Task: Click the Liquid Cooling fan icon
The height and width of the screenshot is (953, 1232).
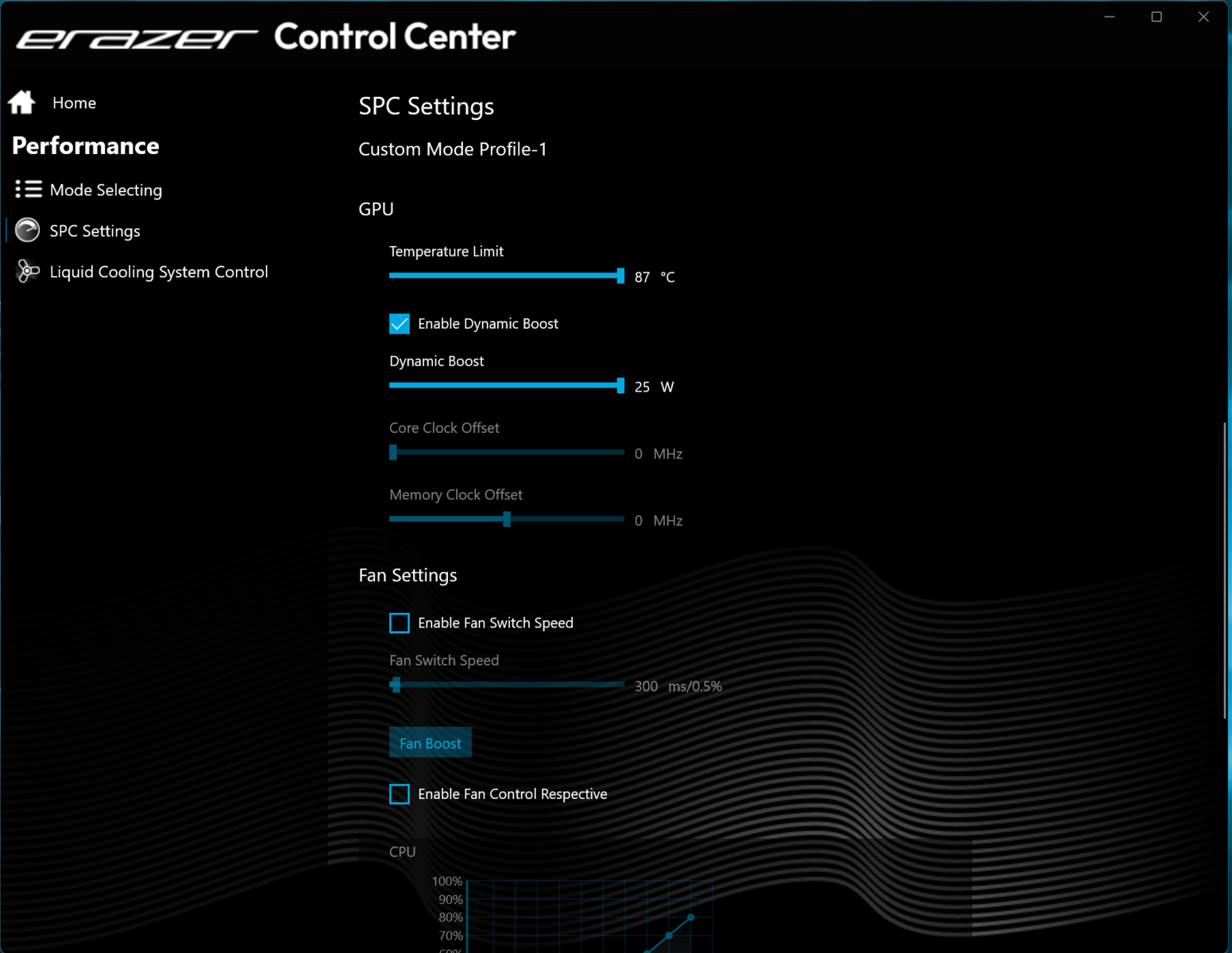Action: pos(28,272)
